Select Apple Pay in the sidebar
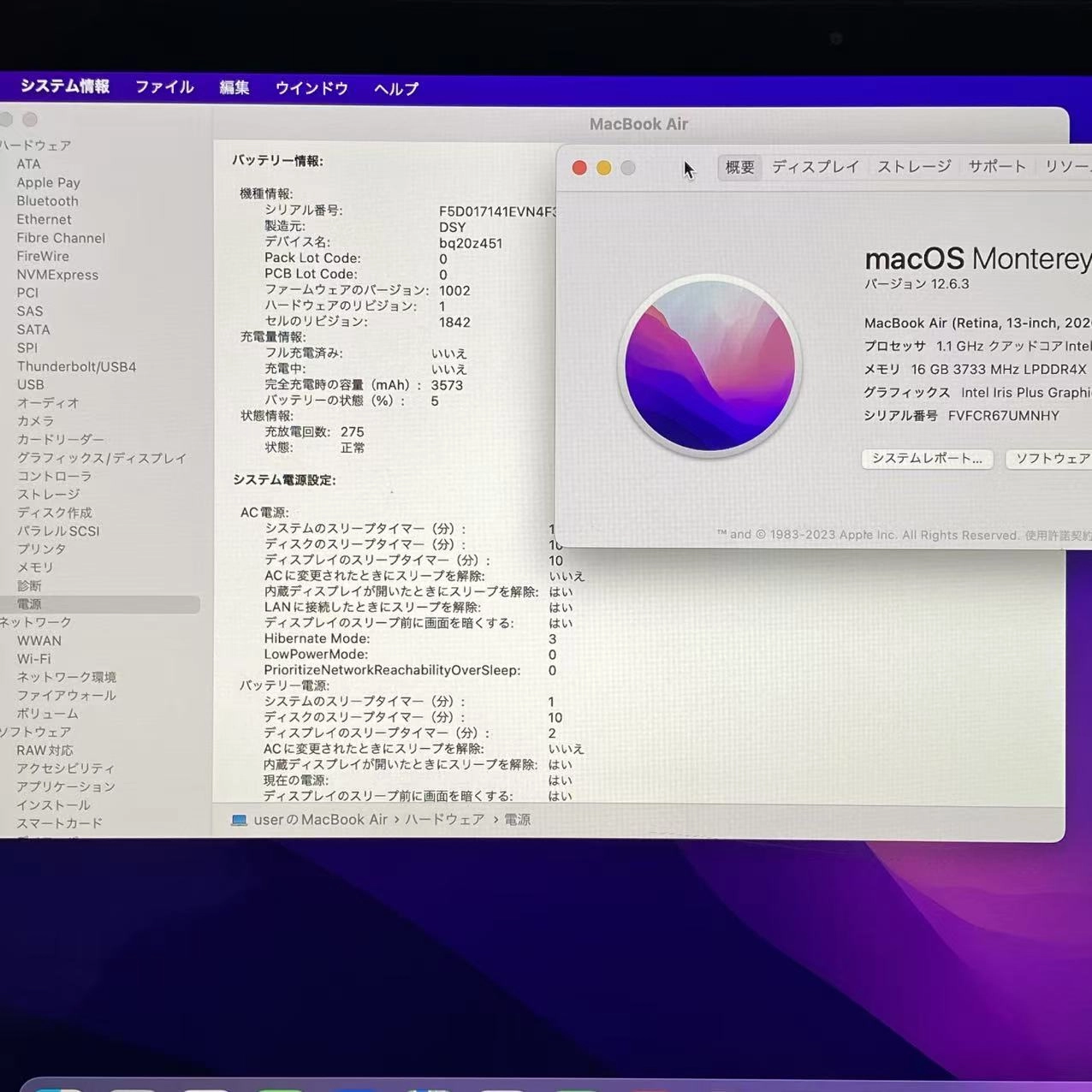This screenshot has height=1092, width=1092. pyautogui.click(x=49, y=182)
